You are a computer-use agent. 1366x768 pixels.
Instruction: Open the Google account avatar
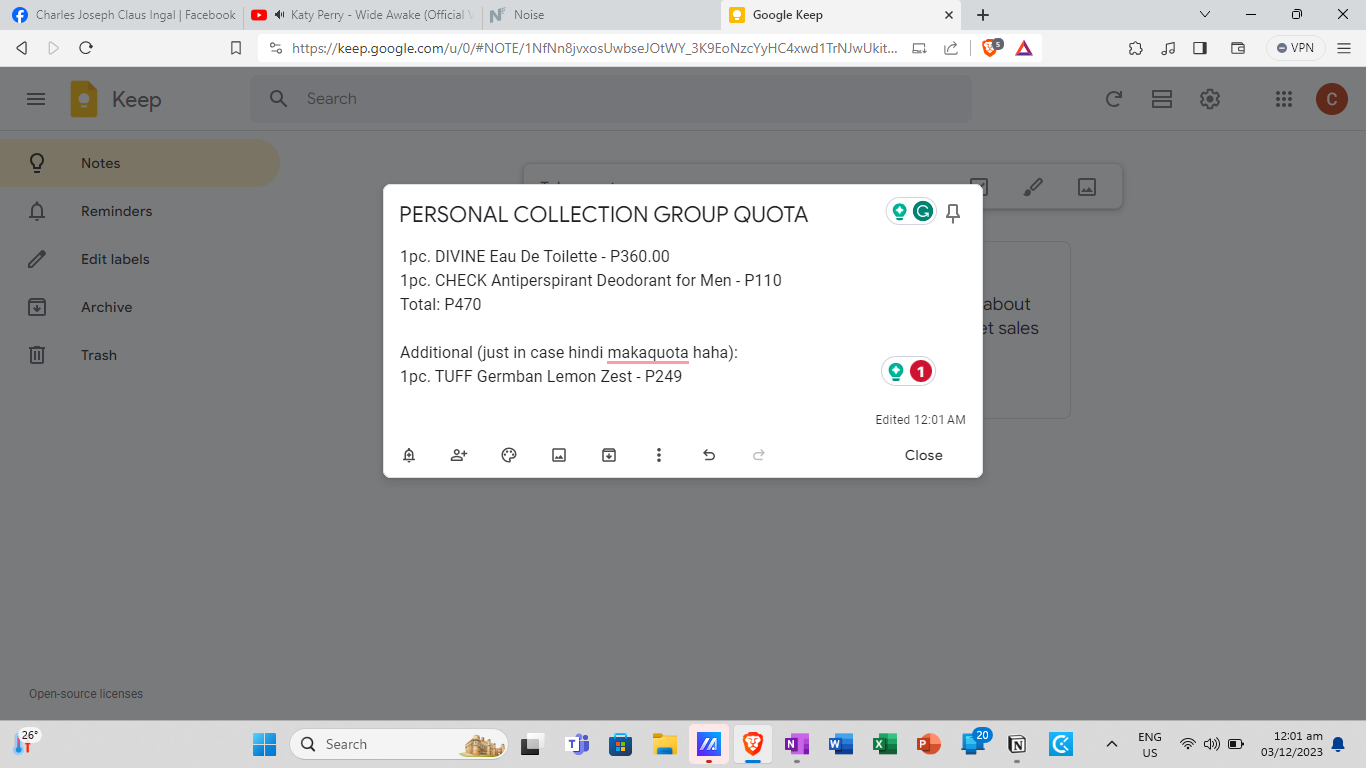(1332, 99)
